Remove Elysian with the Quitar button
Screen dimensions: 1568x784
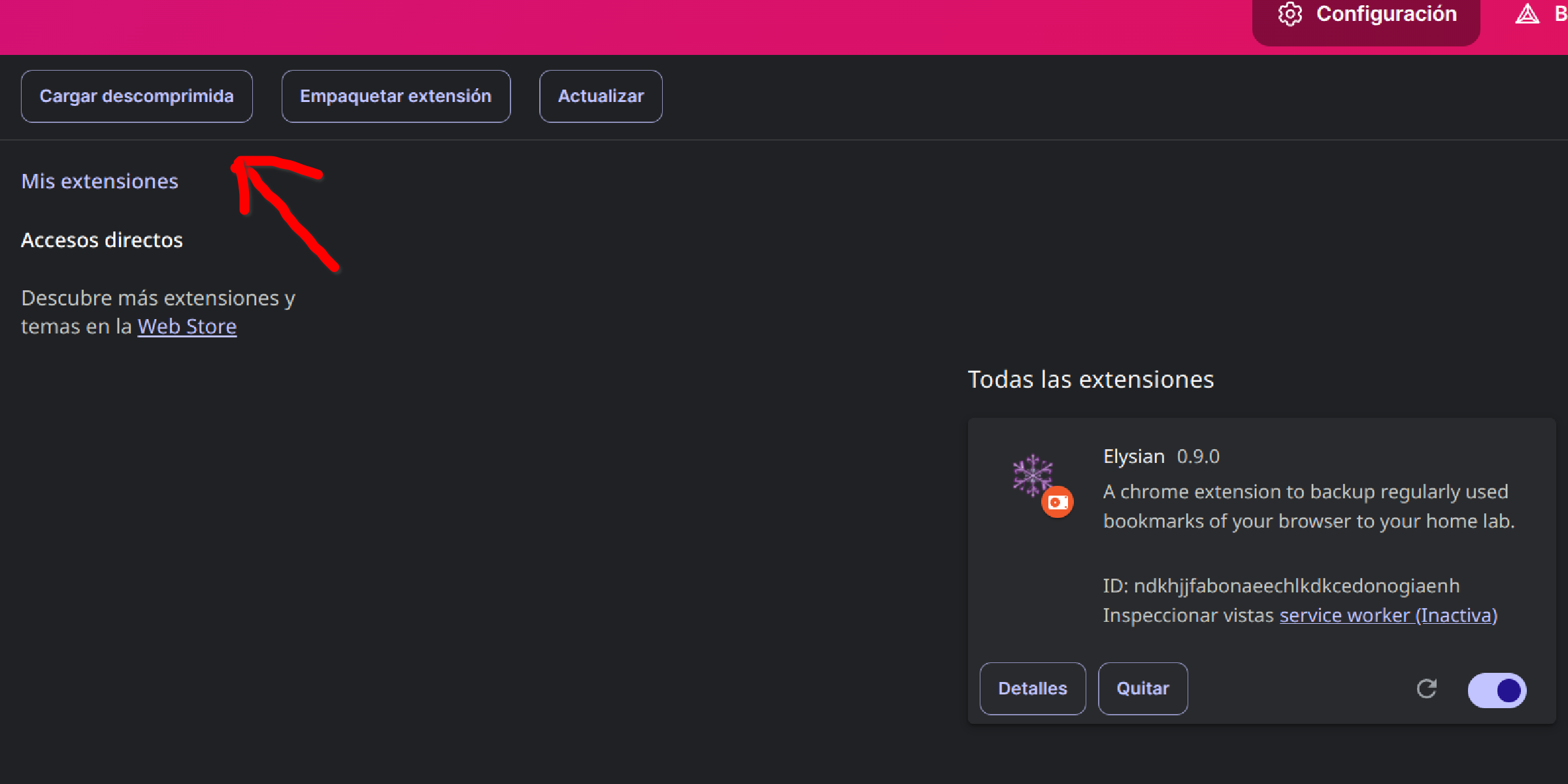click(x=1143, y=689)
